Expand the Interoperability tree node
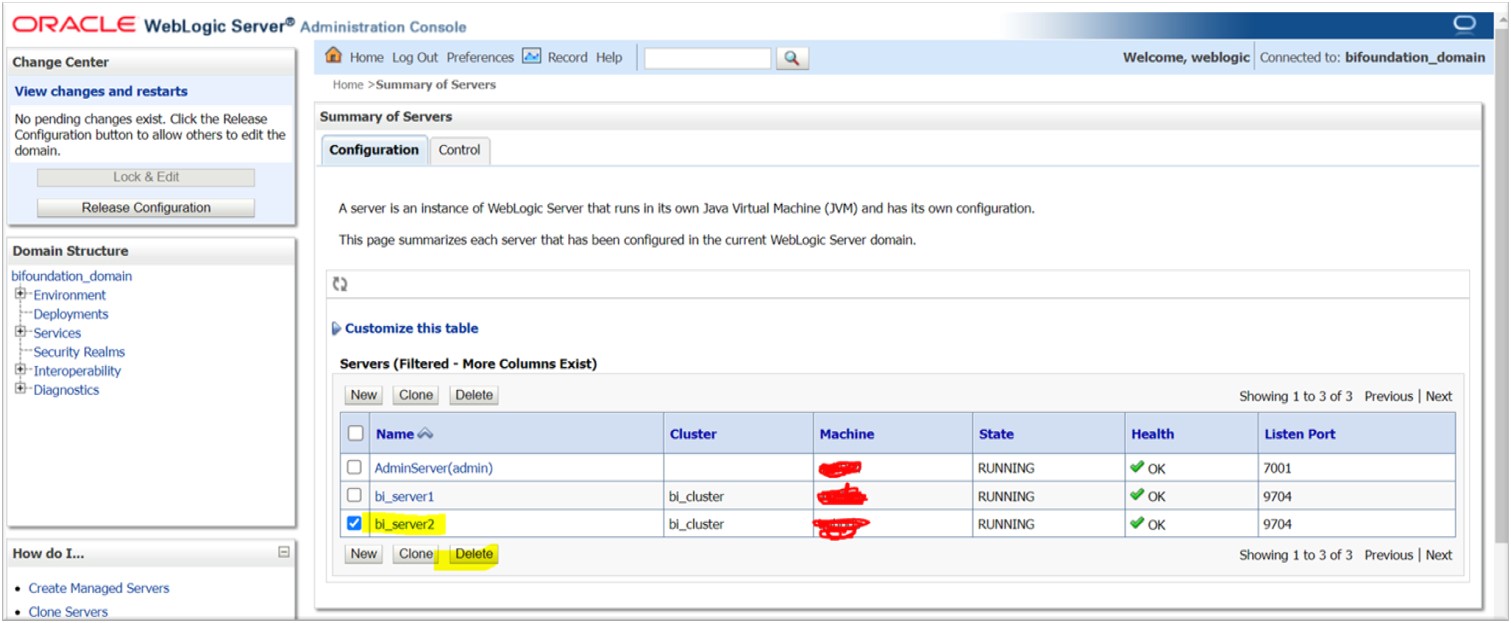The height and width of the screenshot is (623, 1511). [21, 370]
